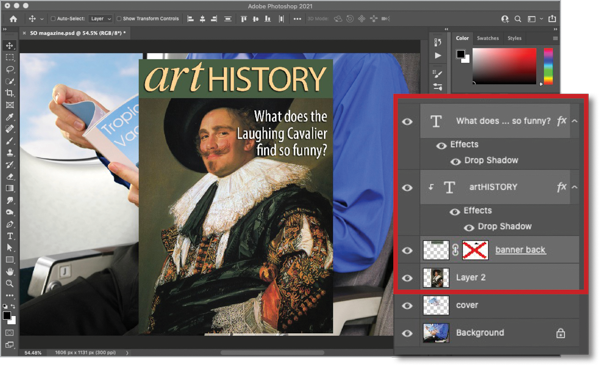Select the Spot Healing Brush tool
This screenshot has height=366, width=600.
[x=10, y=129]
